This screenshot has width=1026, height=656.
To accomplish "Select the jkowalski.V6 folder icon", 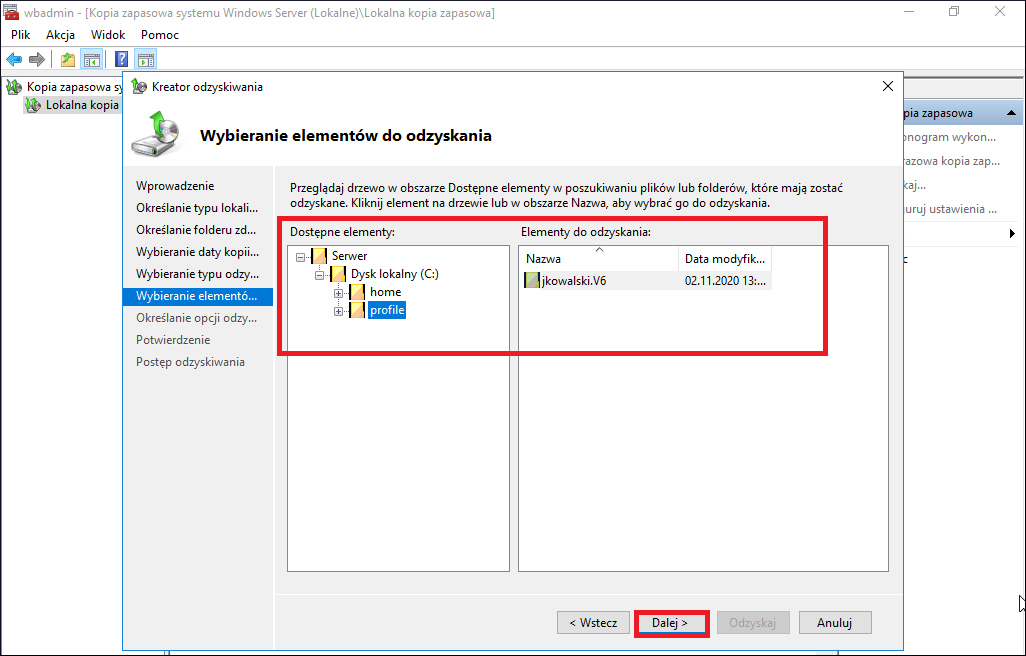I will [532, 281].
